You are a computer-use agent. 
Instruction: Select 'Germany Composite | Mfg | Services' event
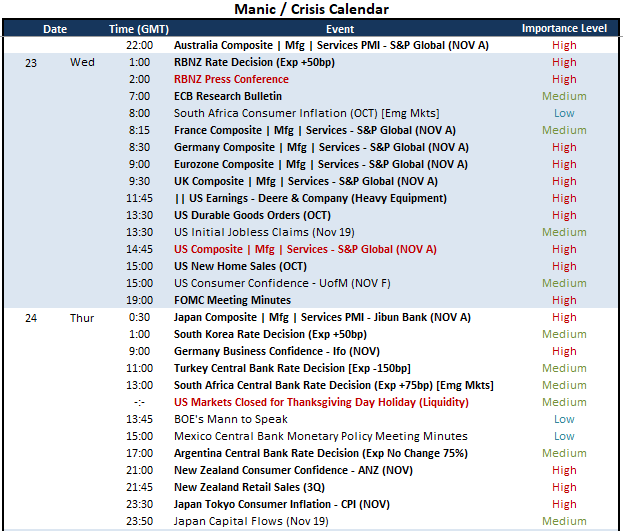tap(321, 147)
